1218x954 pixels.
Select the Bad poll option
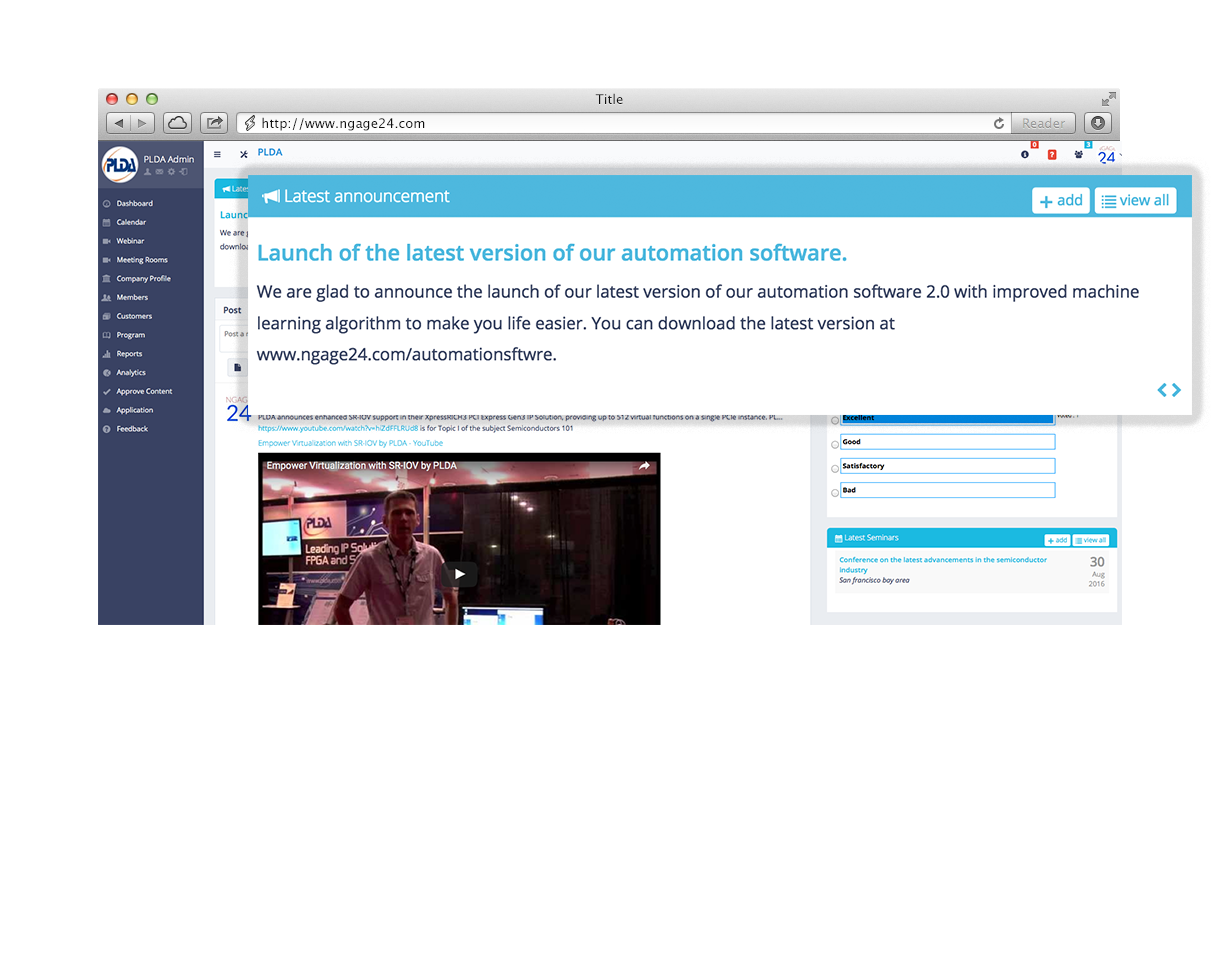coord(836,493)
